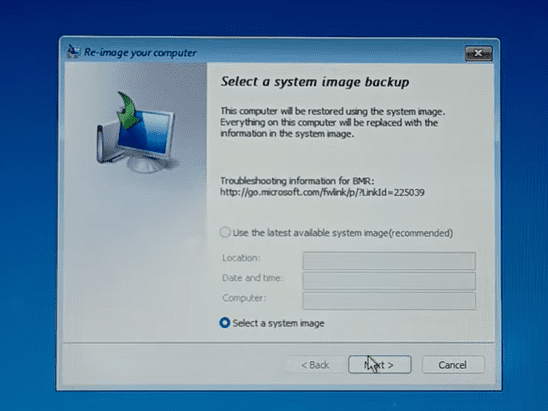The height and width of the screenshot is (411, 548).
Task: Click the 'Date and time:' label
Action: (253, 278)
